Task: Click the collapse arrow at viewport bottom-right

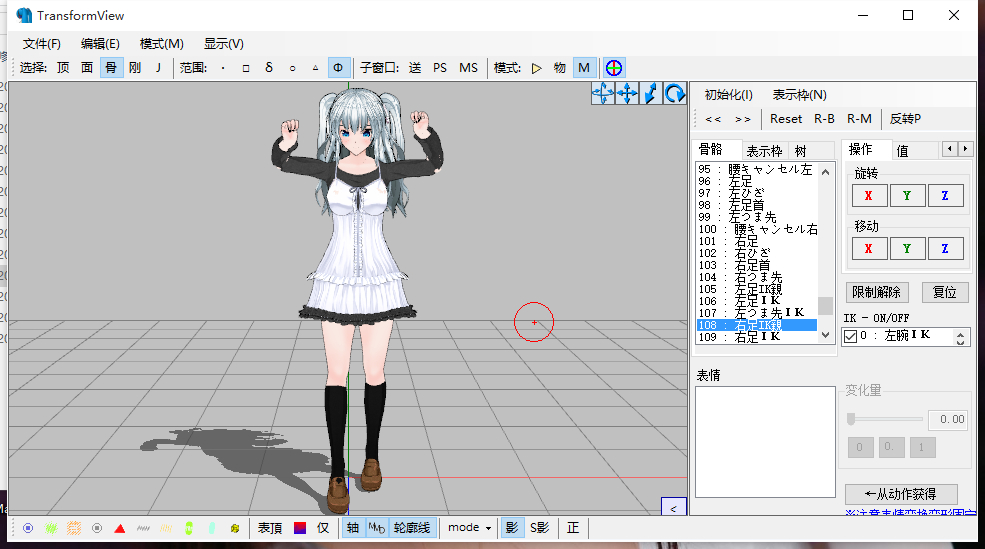Action: (x=673, y=509)
